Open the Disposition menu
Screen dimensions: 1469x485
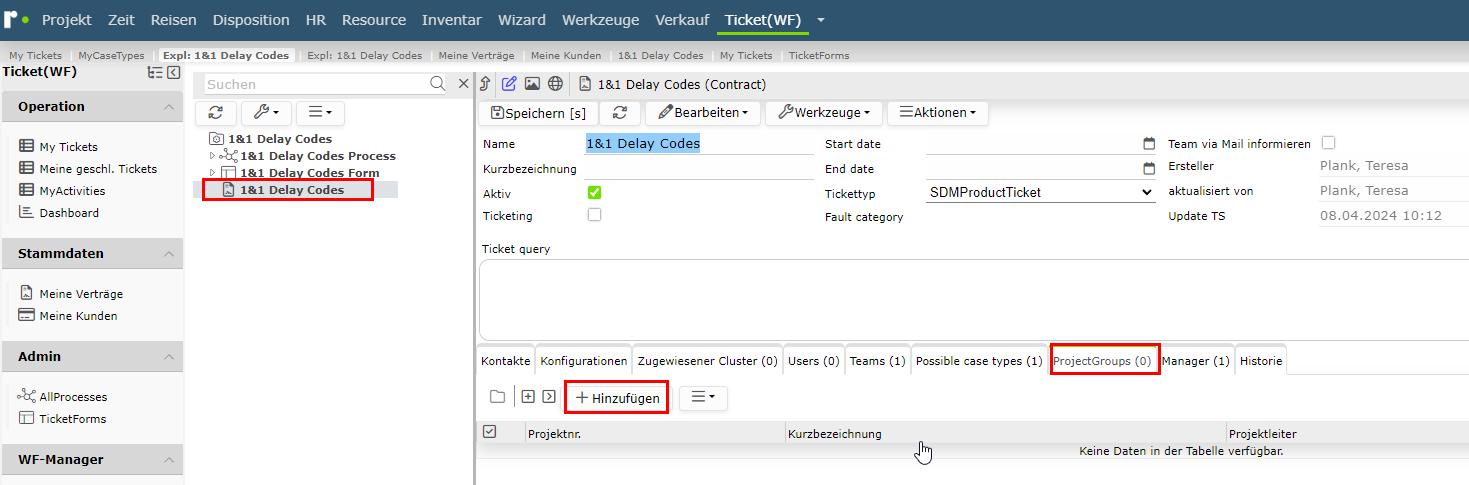click(251, 20)
